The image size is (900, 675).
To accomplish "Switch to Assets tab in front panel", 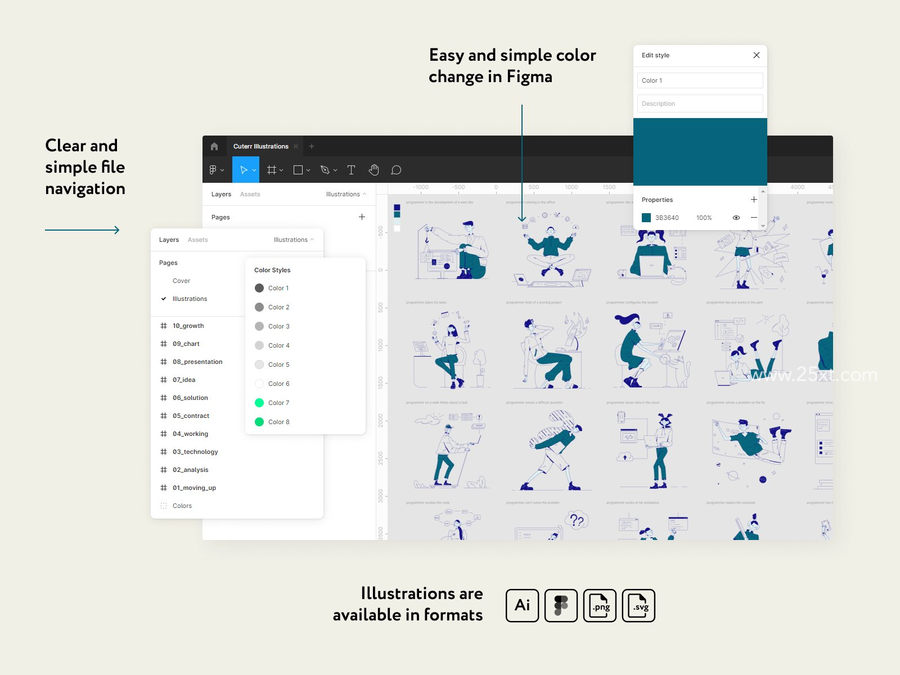I will [197, 239].
